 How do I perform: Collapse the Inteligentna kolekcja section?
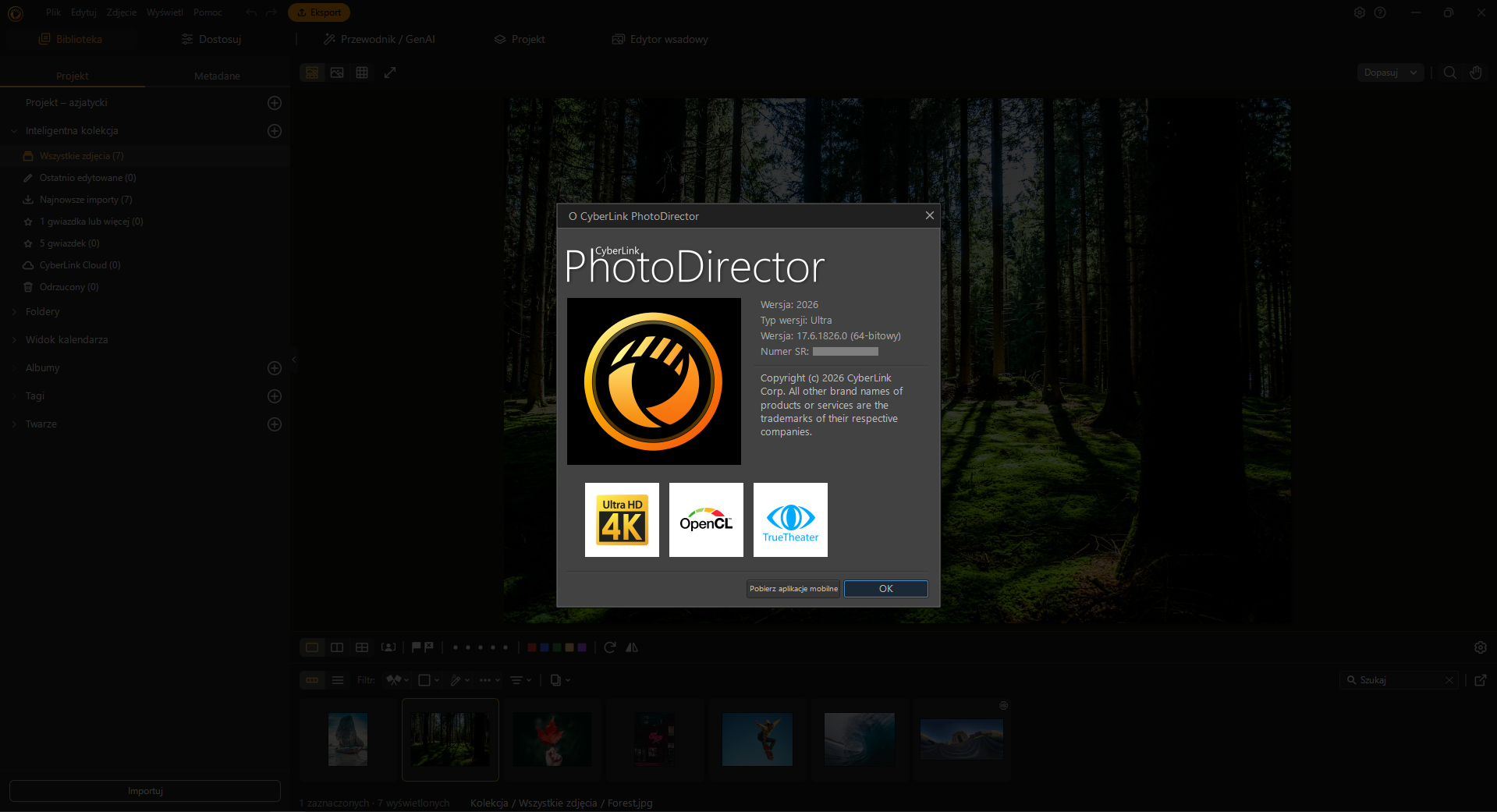point(14,131)
